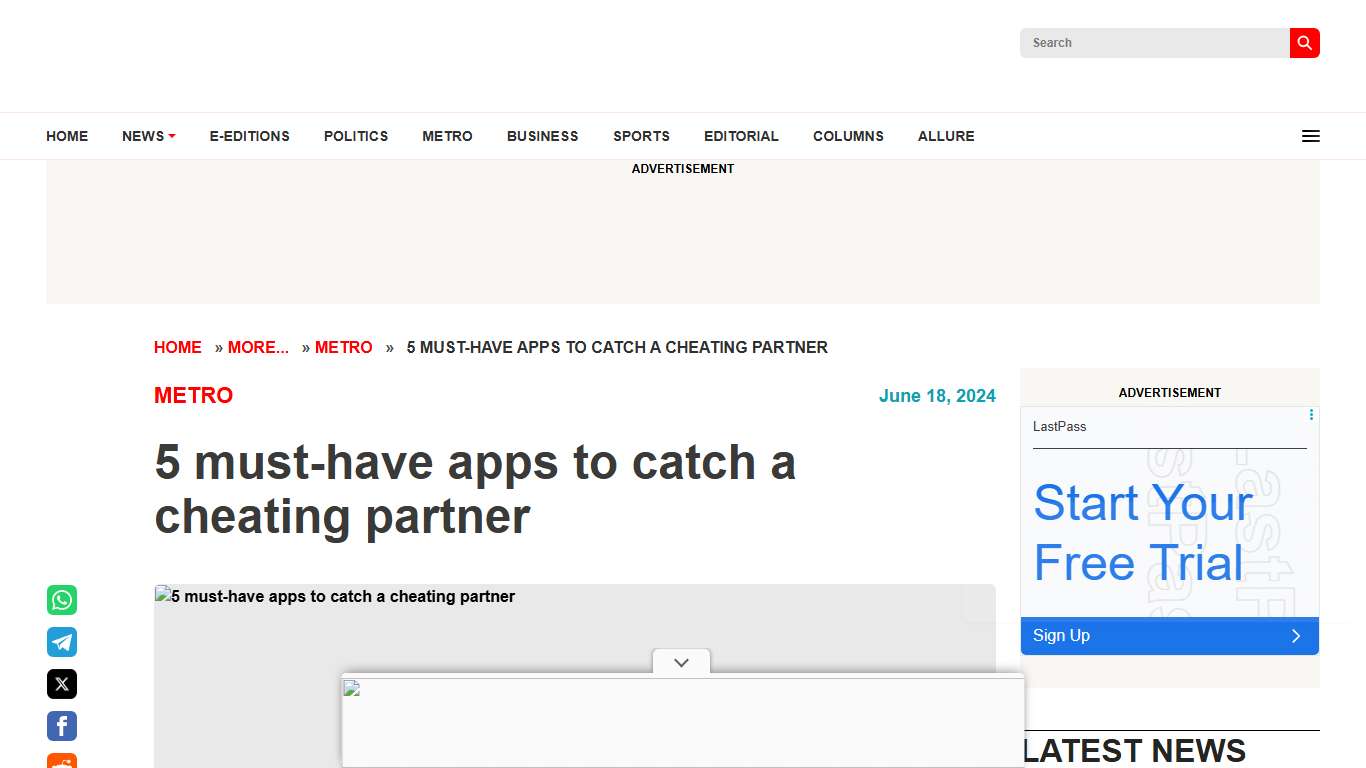This screenshot has height=768, width=1366.
Task: Click the Sign Up button in the ad
Action: click(1061, 635)
